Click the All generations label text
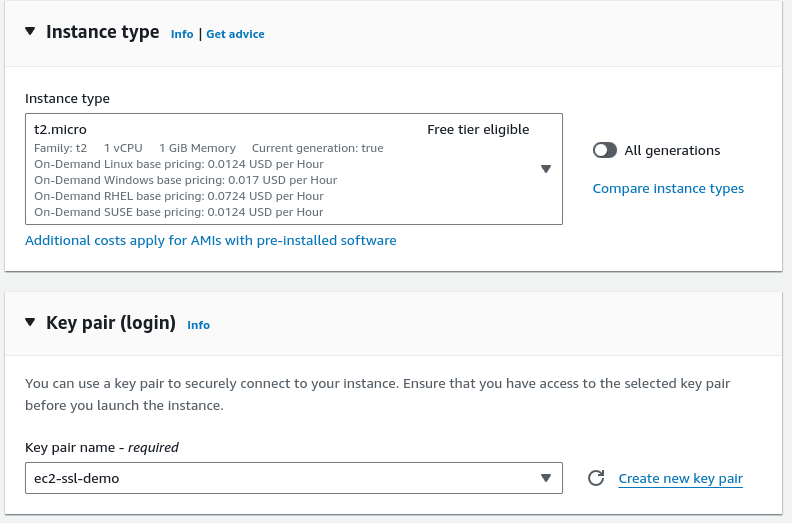The image size is (792, 523). coord(672,150)
